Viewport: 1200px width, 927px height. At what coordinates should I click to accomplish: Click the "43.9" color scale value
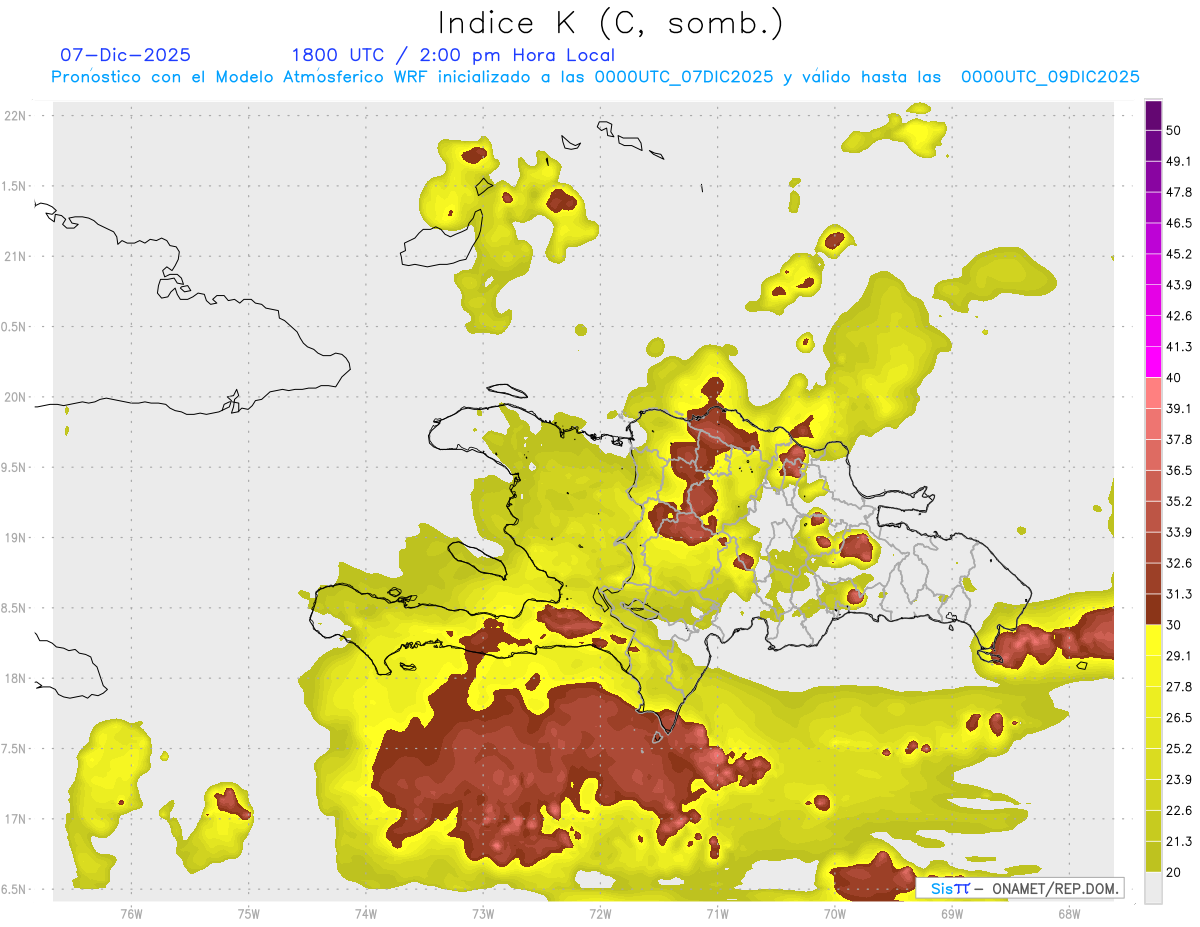tap(1179, 285)
